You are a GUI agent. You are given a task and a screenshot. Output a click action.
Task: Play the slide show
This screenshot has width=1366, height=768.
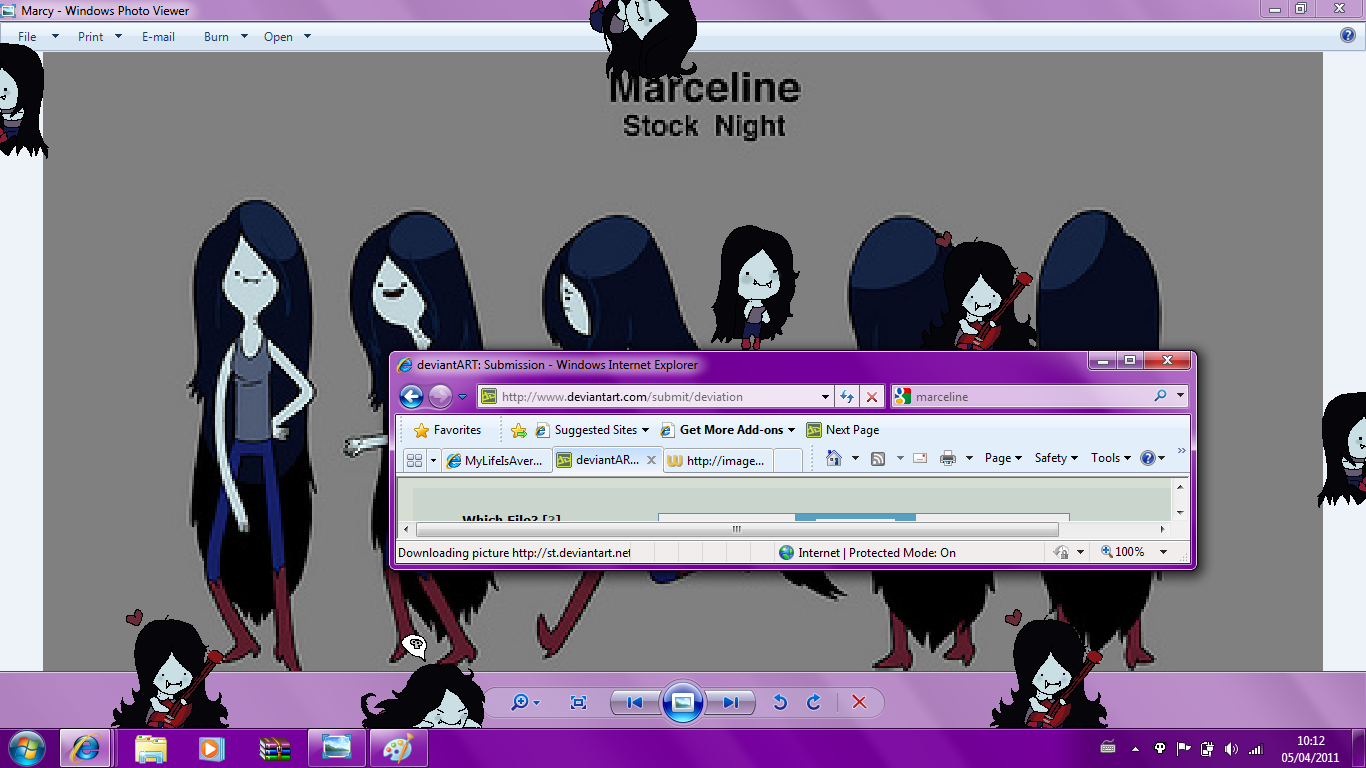point(683,703)
